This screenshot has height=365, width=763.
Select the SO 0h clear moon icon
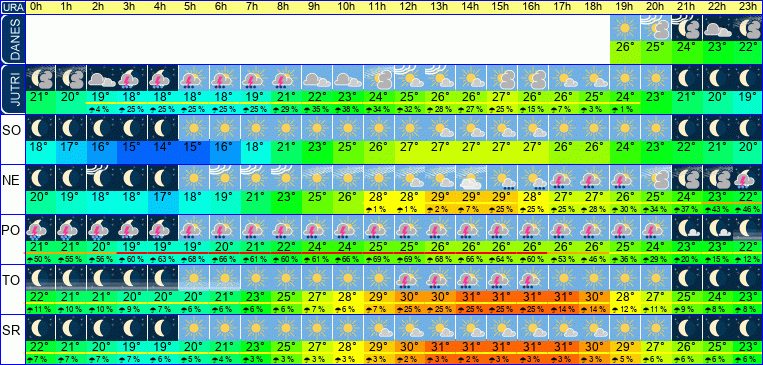(x=40, y=128)
